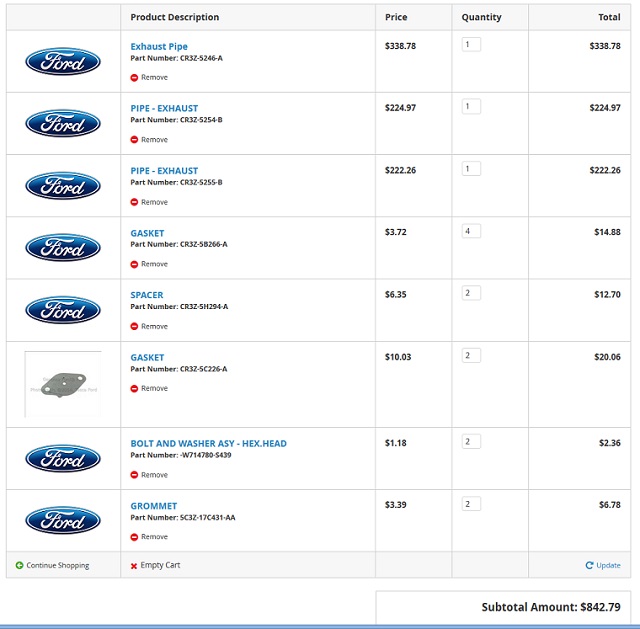Click the quantity input for the $10.03 GASKET
The image size is (640, 629).
(471, 356)
